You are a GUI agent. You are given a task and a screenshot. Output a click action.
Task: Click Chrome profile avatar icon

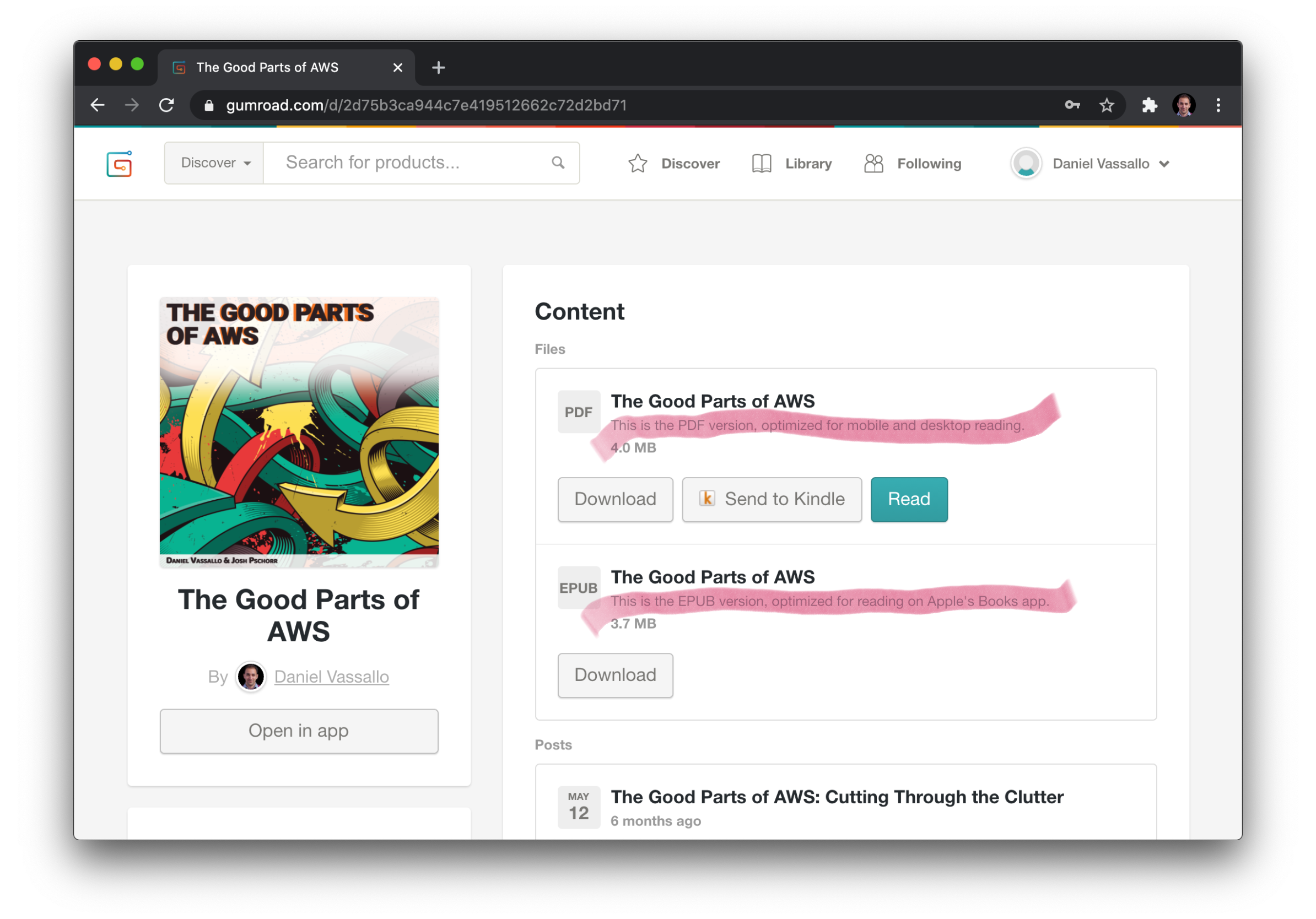point(1184,105)
